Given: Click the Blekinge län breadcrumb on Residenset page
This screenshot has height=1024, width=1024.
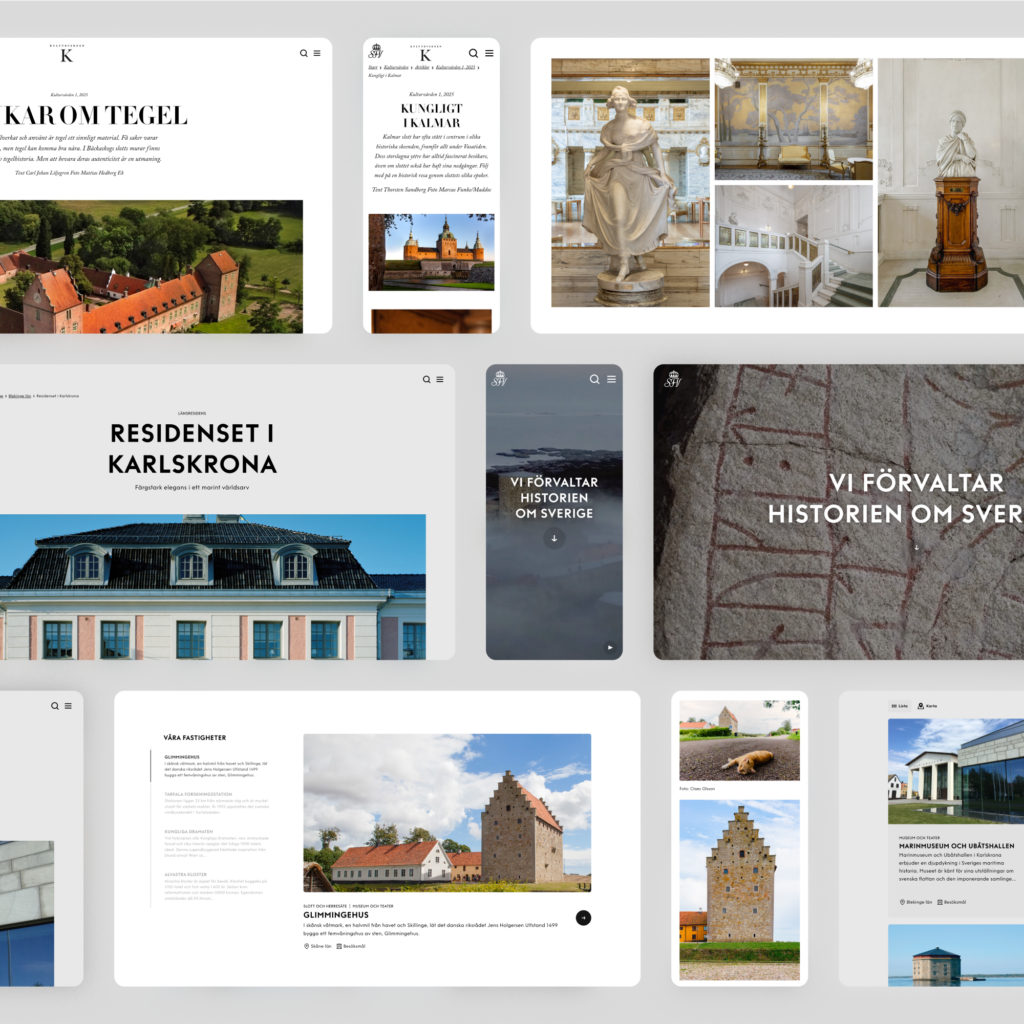Looking at the screenshot, I should point(20,396).
